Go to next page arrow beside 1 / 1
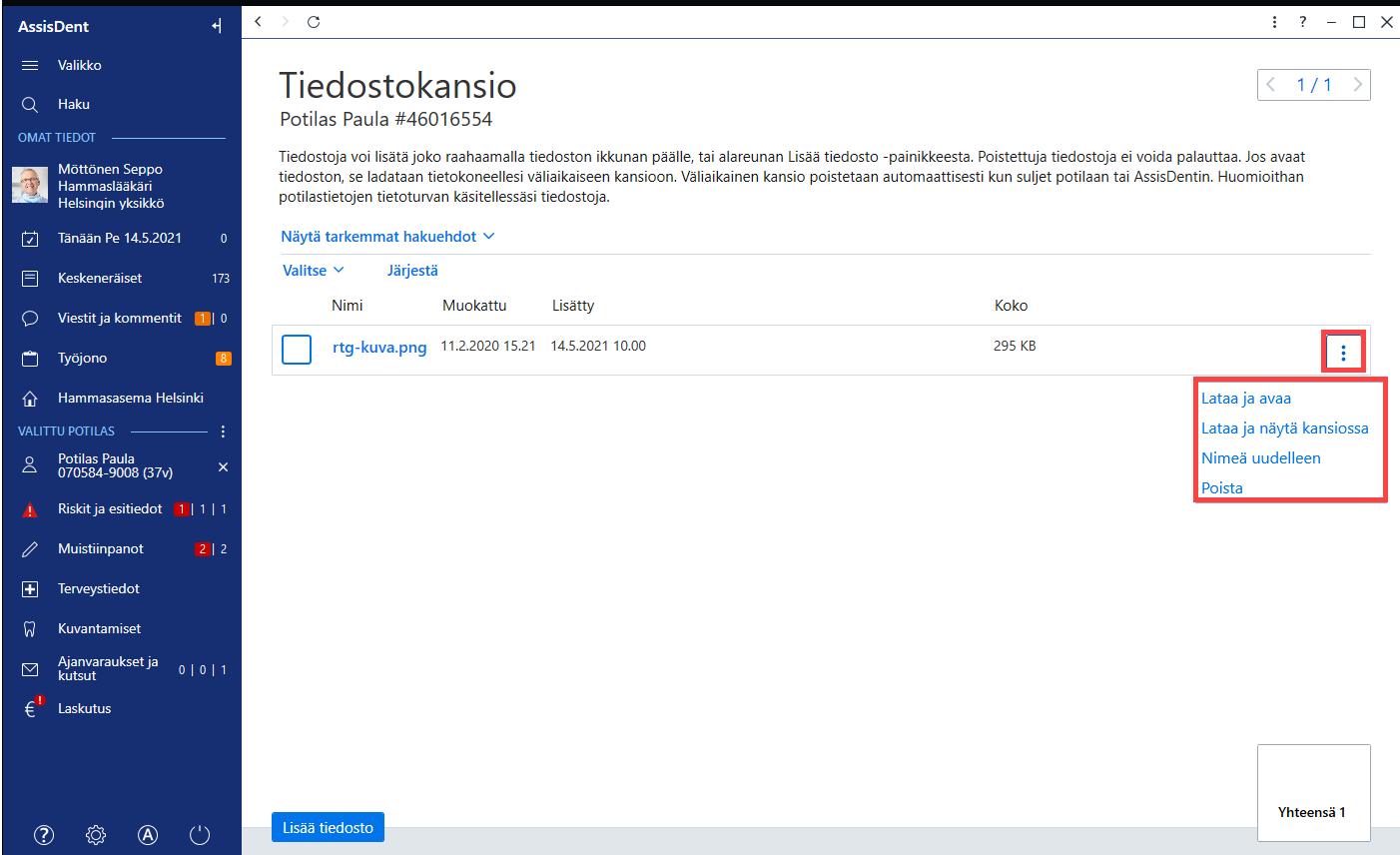Image resolution: width=1400 pixels, height=855 pixels. point(1358,85)
